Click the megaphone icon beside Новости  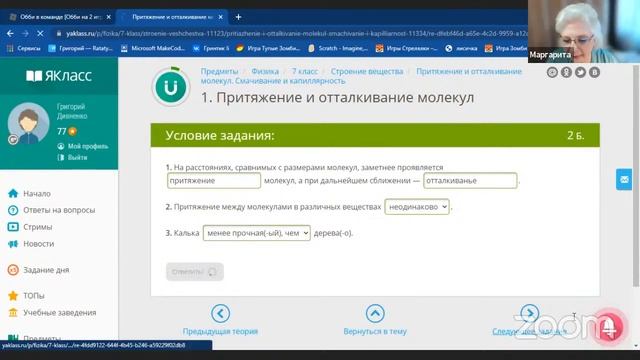[13, 244]
